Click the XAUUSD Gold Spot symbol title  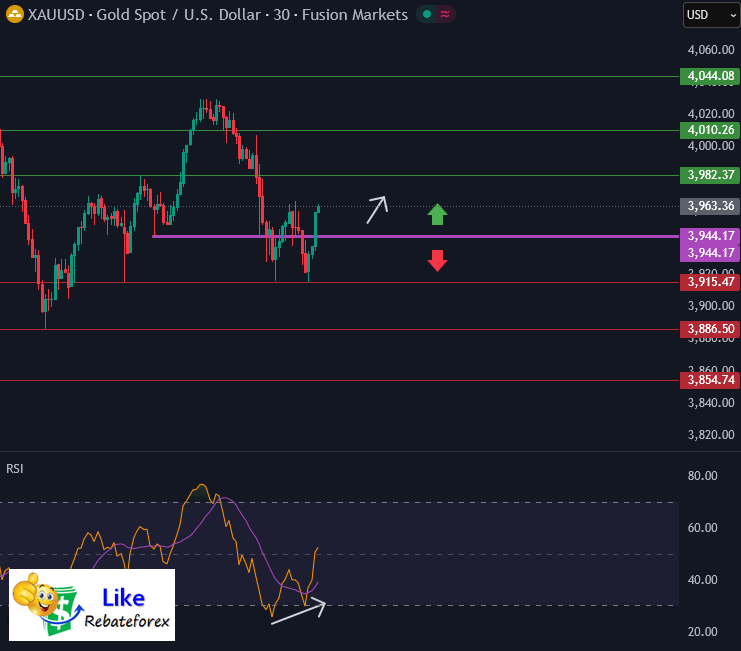[218, 15]
